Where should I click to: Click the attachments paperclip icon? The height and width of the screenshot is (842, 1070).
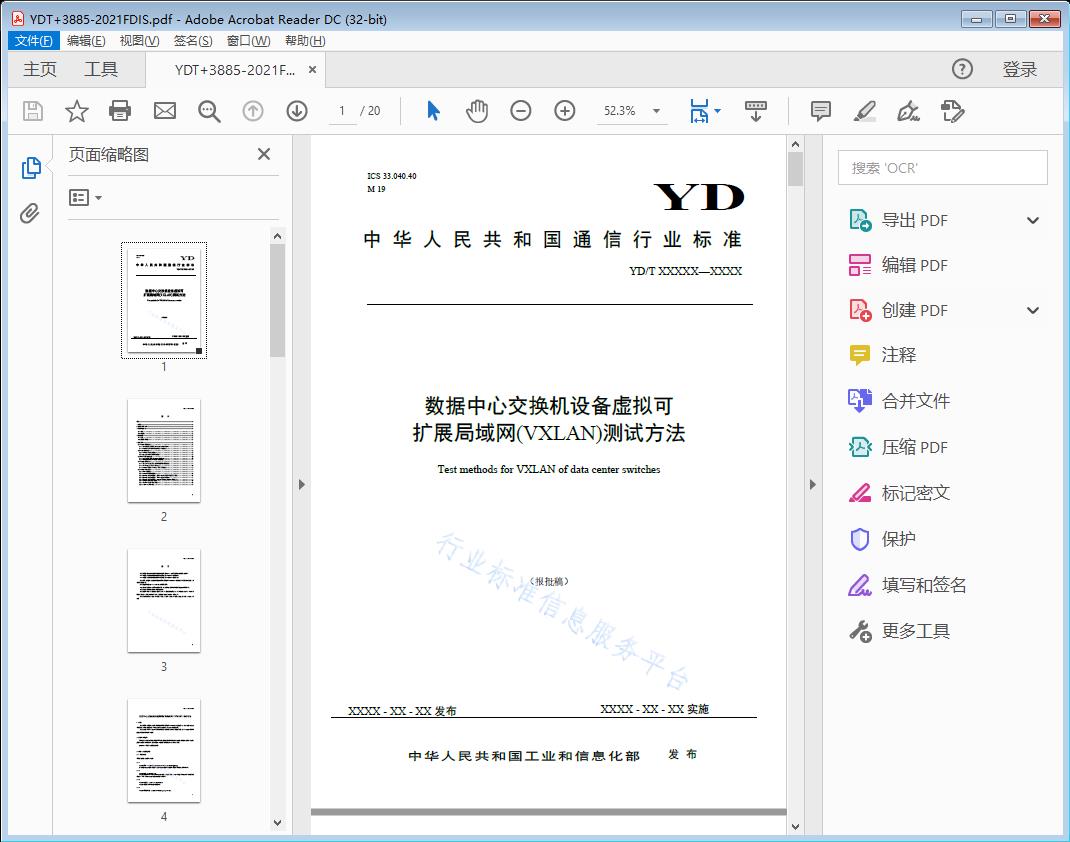[30, 210]
